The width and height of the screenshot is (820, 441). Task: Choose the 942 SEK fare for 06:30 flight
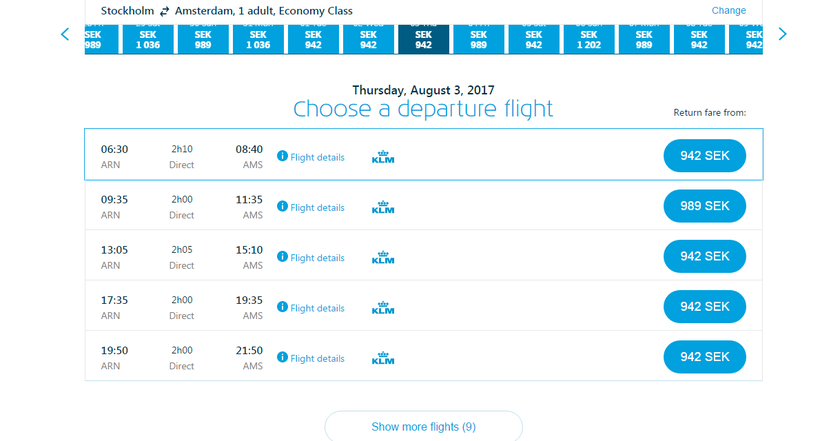coord(704,156)
